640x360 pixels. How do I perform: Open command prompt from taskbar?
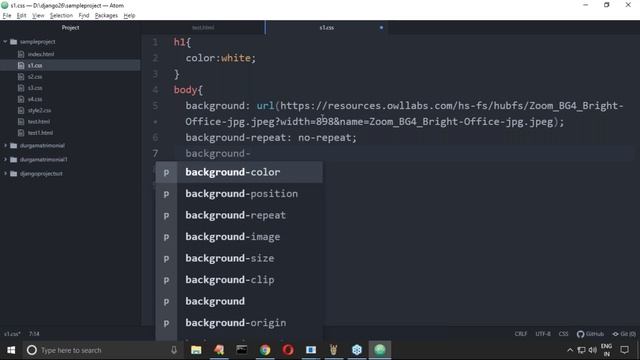[242, 350]
